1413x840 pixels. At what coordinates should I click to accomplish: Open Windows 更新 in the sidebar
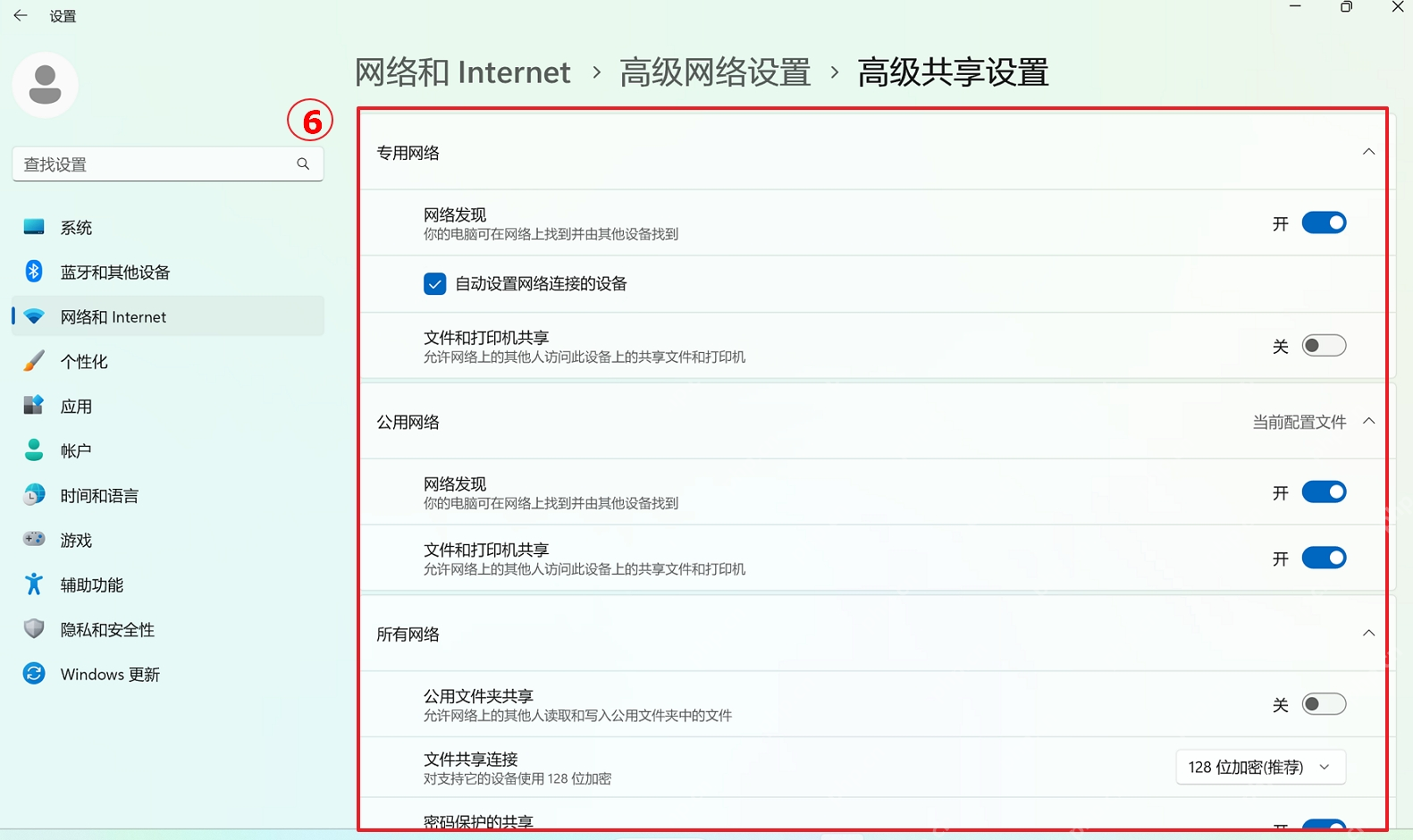pos(168,674)
